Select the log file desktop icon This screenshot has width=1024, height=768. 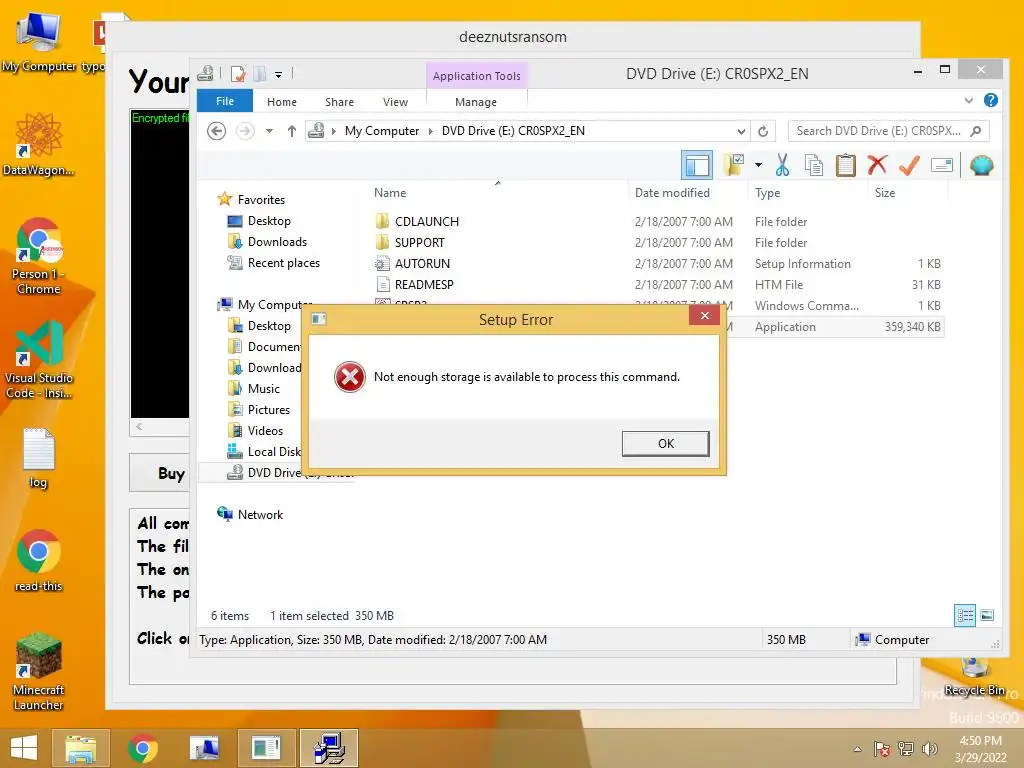(x=39, y=458)
